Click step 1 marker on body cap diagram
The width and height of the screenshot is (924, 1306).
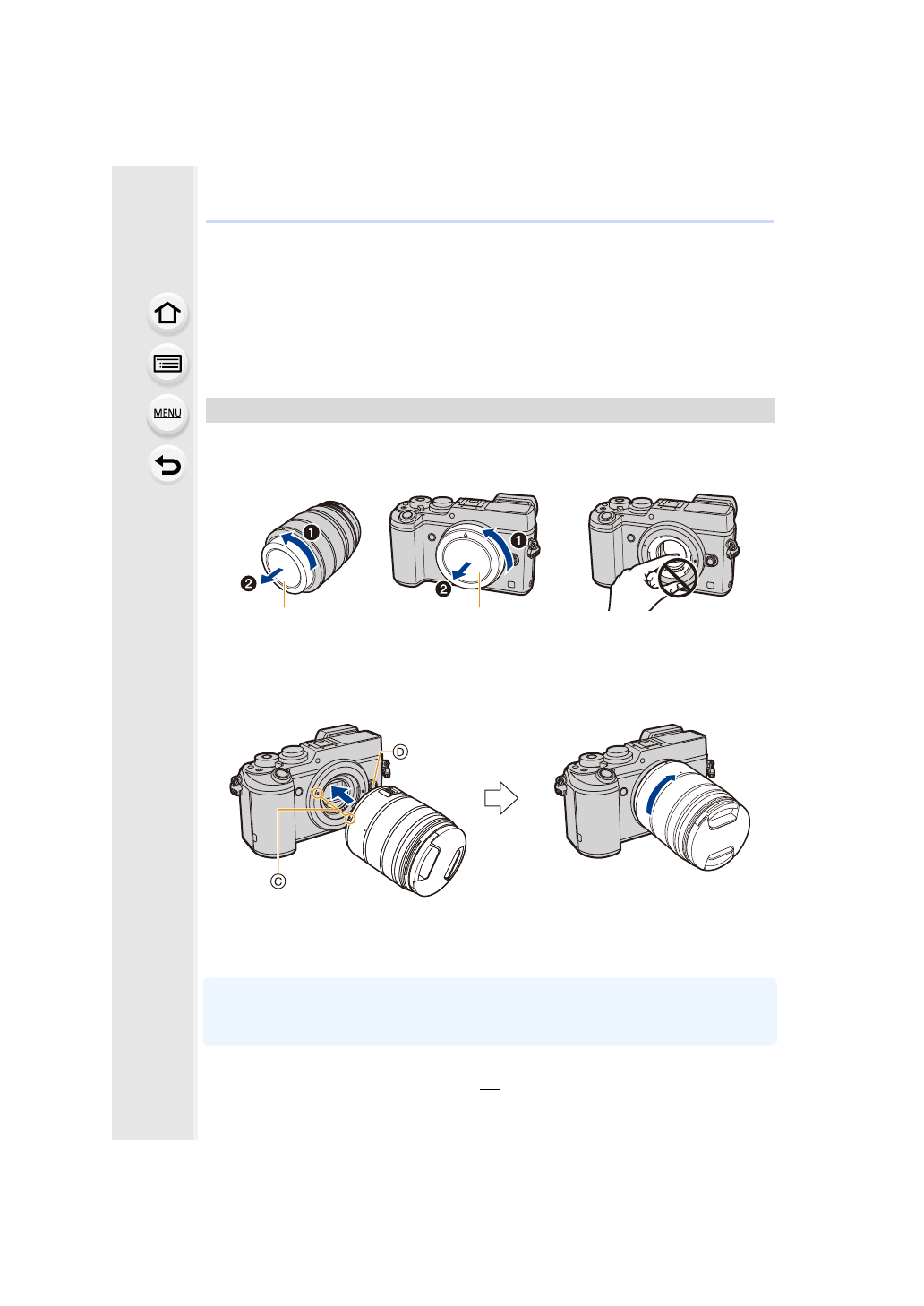click(518, 541)
